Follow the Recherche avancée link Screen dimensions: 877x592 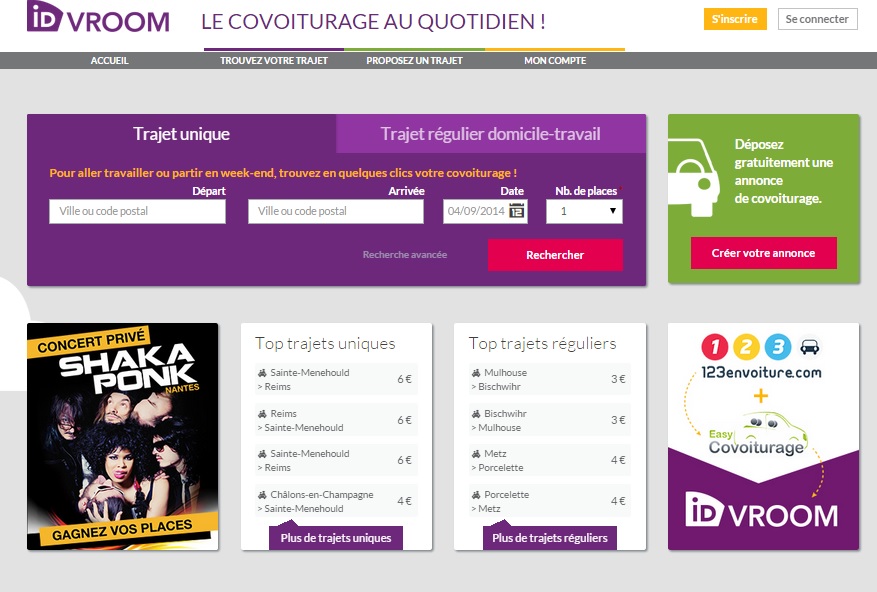(405, 255)
